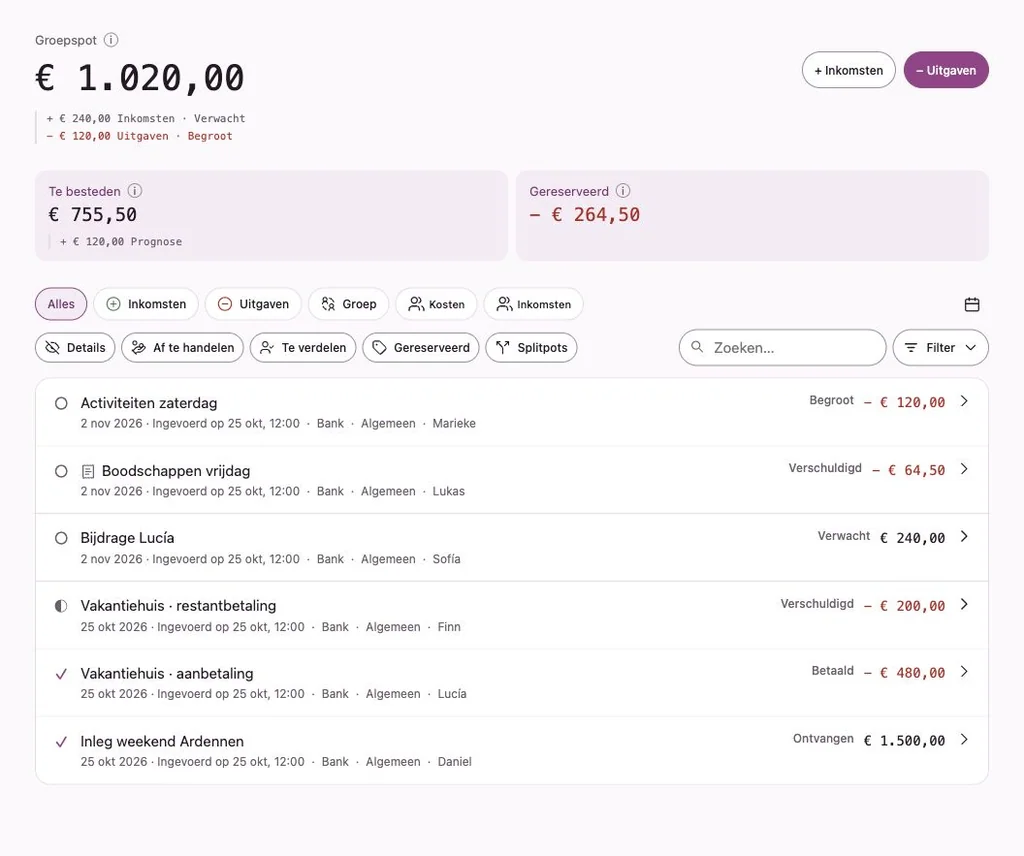Open the Activiteiten zaterdag entry title

[149, 403]
